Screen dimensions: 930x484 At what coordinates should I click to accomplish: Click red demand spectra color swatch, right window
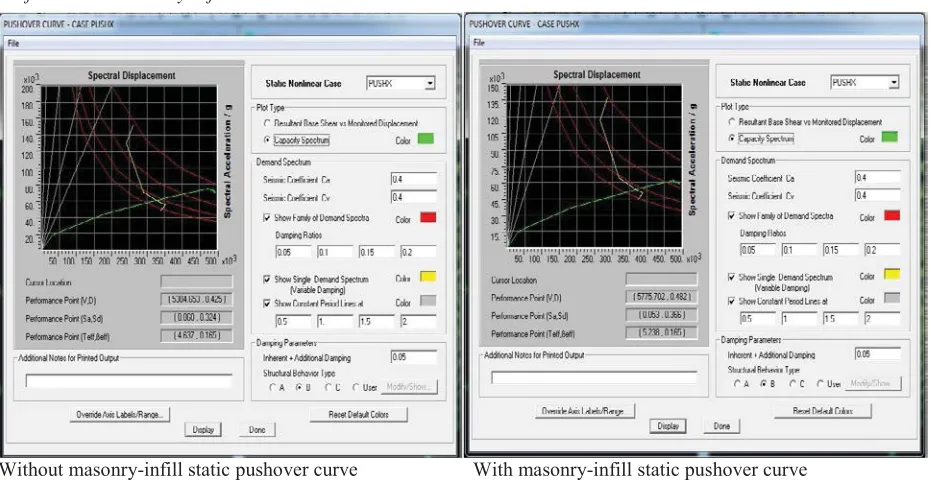(x=892, y=215)
